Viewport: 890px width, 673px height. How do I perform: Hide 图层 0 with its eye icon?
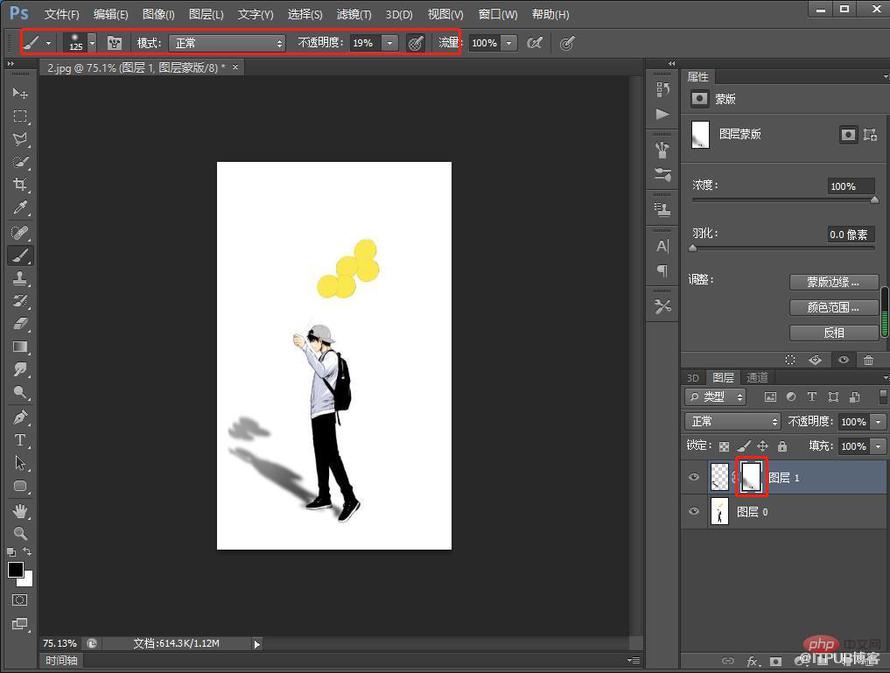pyautogui.click(x=694, y=511)
